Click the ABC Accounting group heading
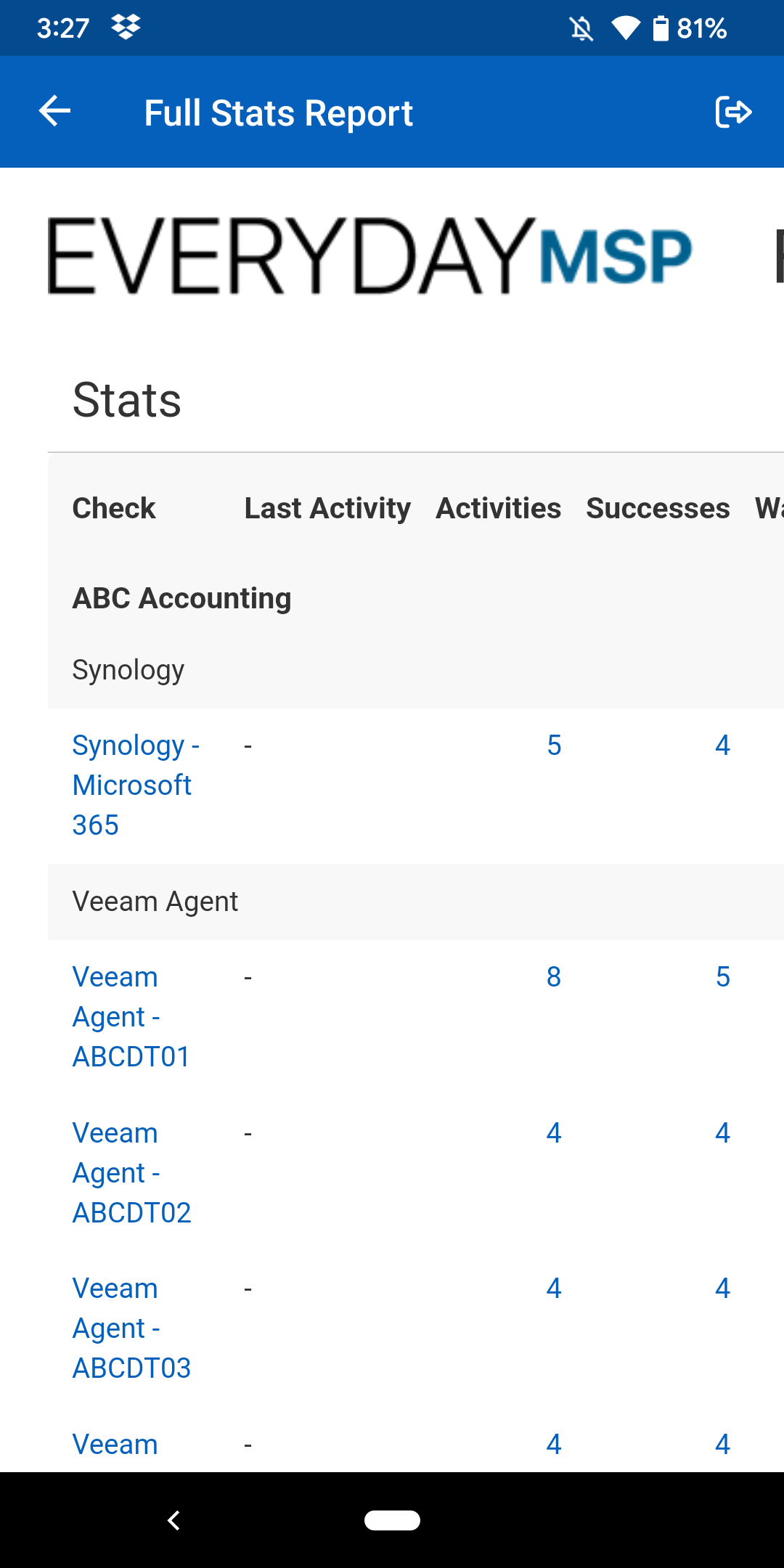This screenshot has height=1568, width=784. point(181,598)
